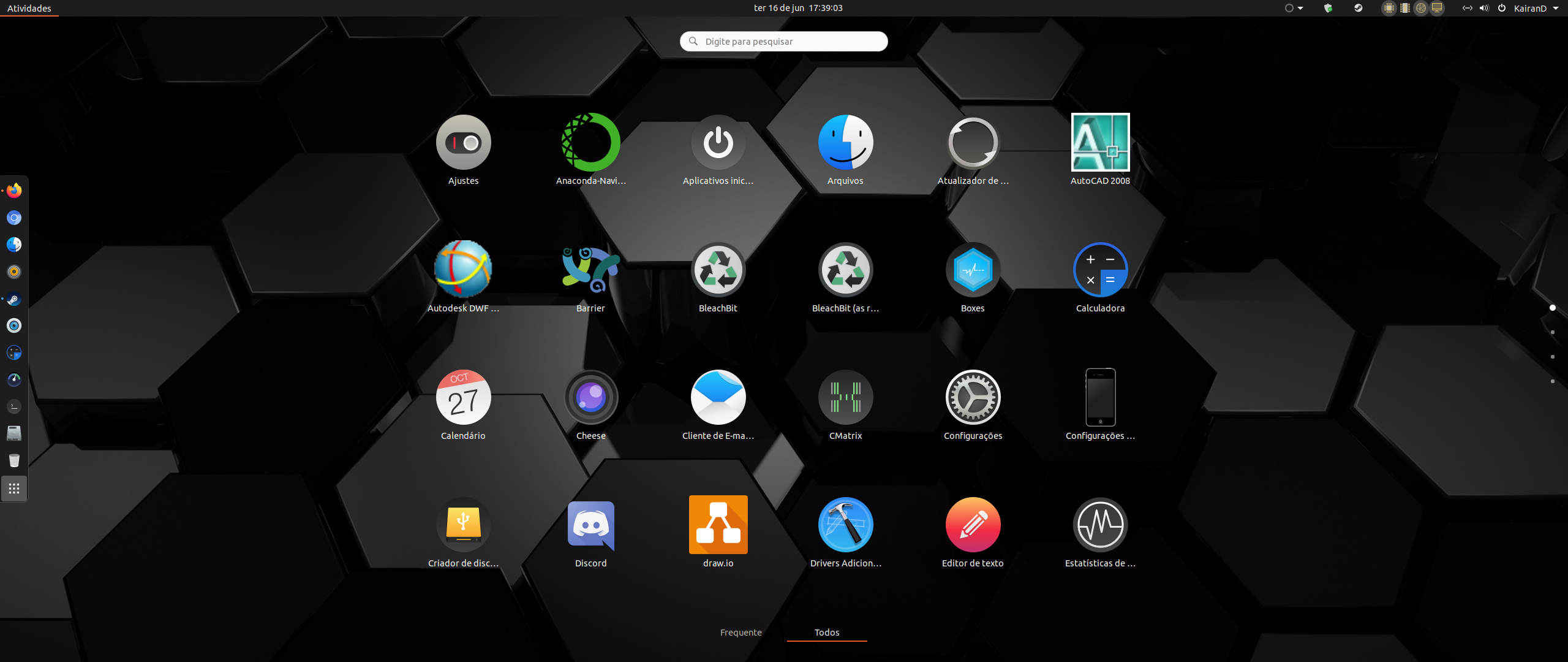Open the clock and calendar menu

797,8
